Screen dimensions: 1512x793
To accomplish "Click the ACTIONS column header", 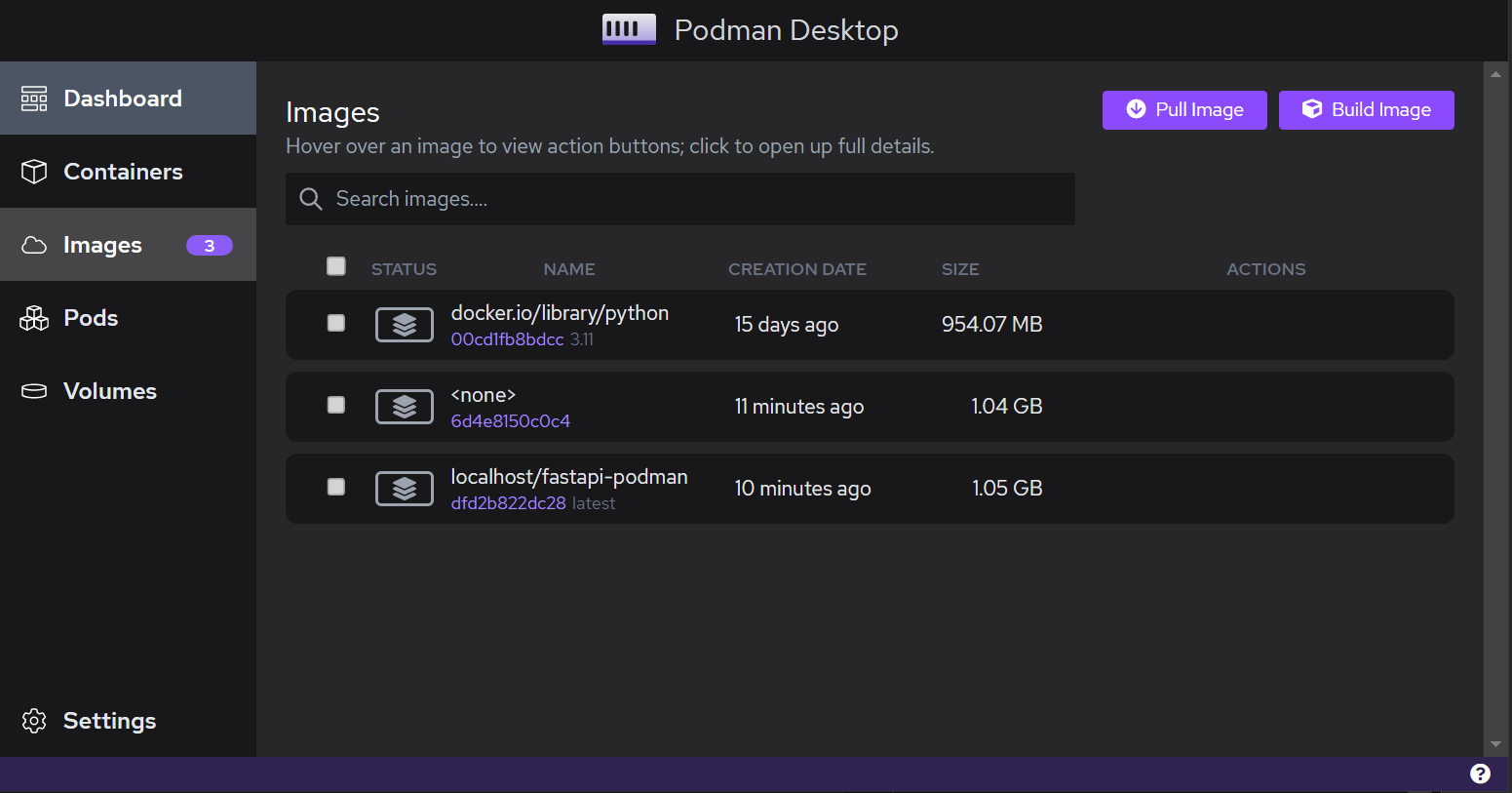I will click(1266, 269).
